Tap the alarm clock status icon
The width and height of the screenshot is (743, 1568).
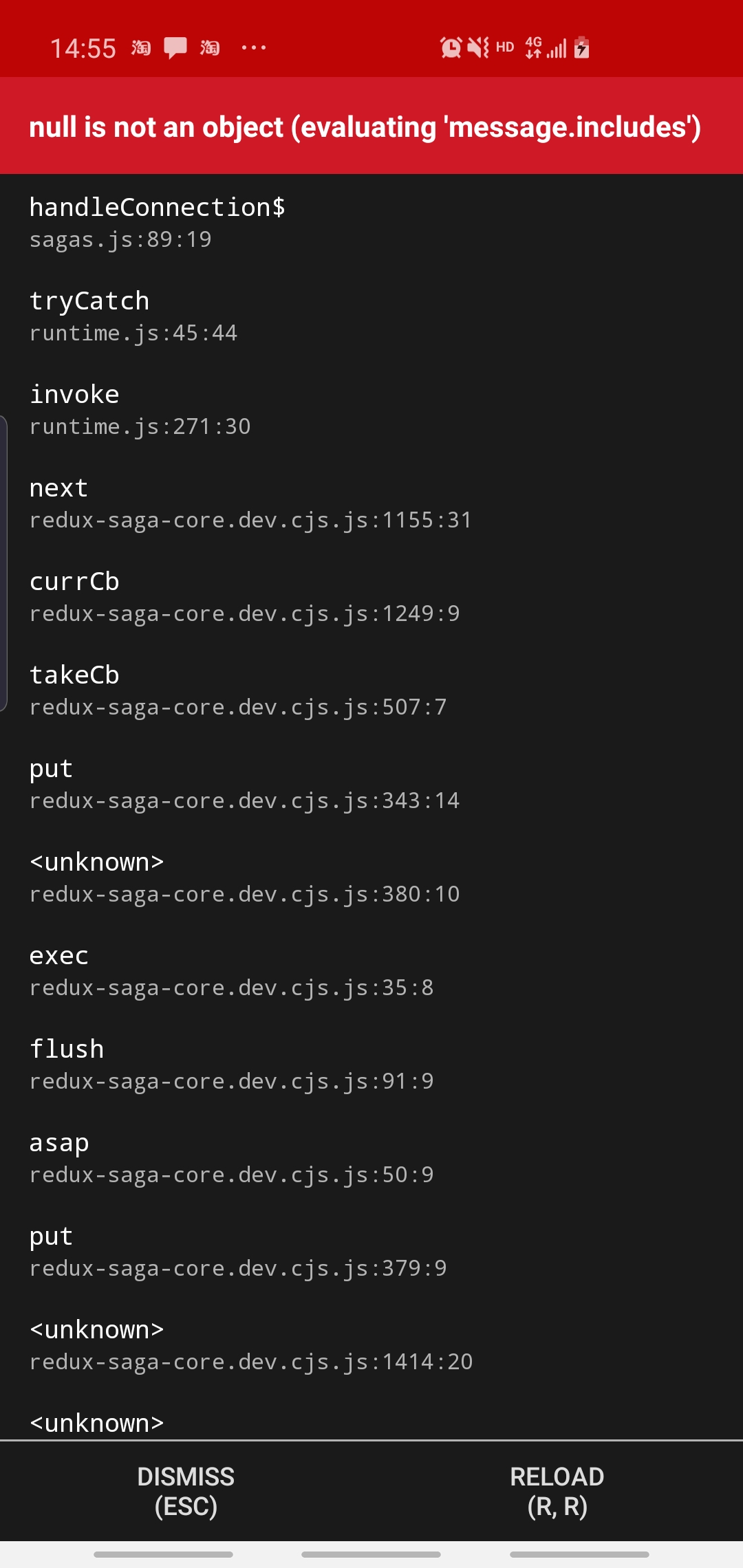click(x=451, y=47)
